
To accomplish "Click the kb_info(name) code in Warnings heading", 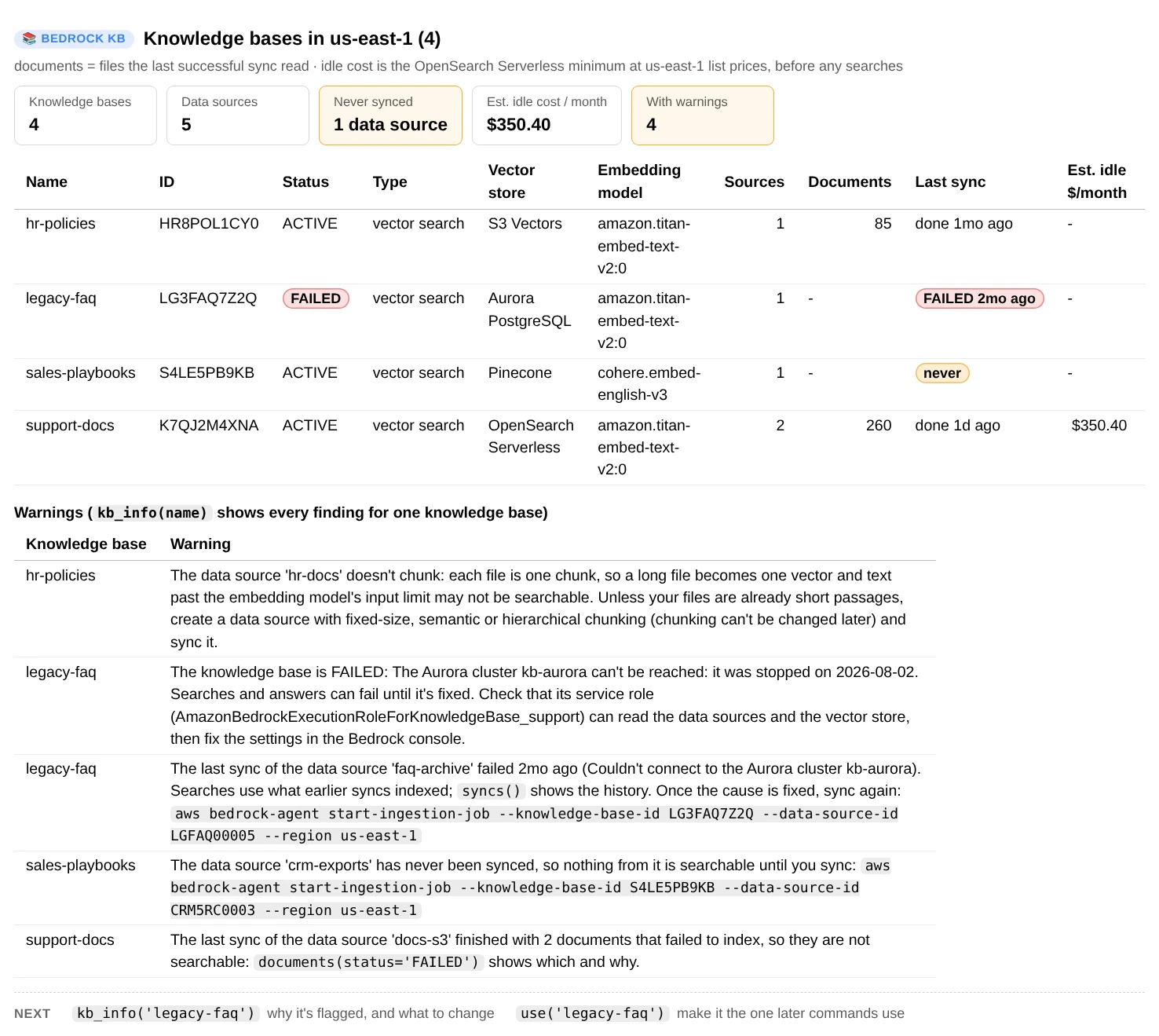I will [152, 513].
